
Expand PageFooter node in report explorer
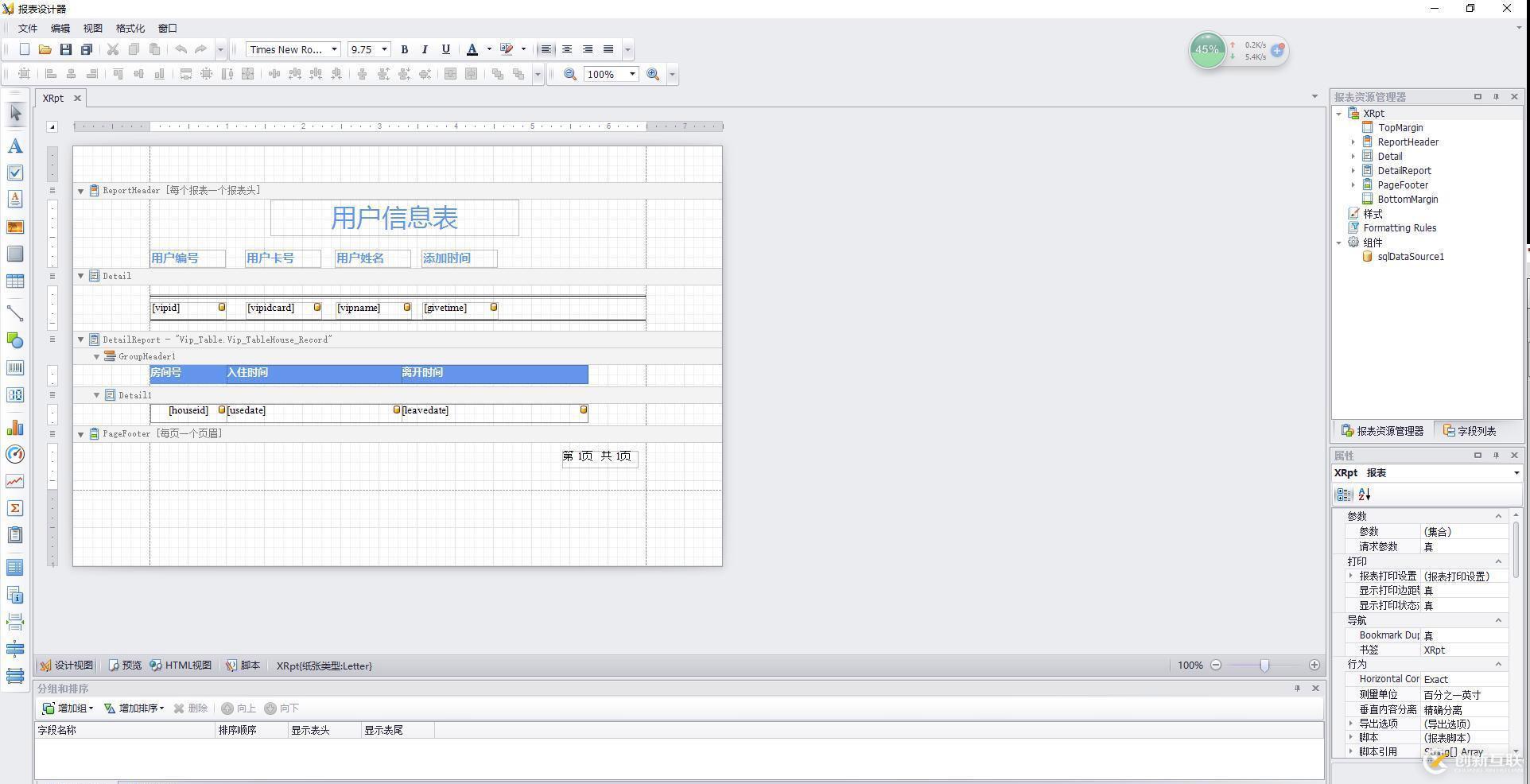[x=1353, y=185]
